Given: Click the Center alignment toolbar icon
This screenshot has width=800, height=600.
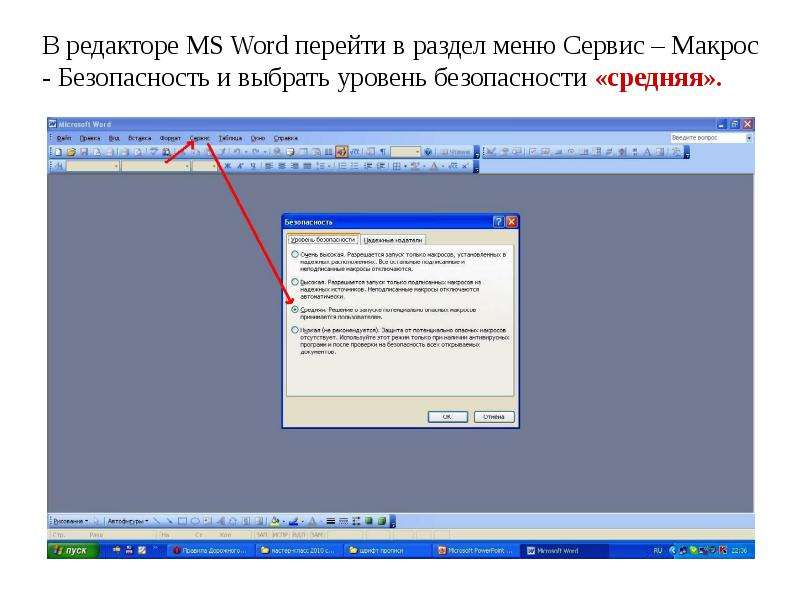Looking at the screenshot, I should pyautogui.click(x=281, y=166).
